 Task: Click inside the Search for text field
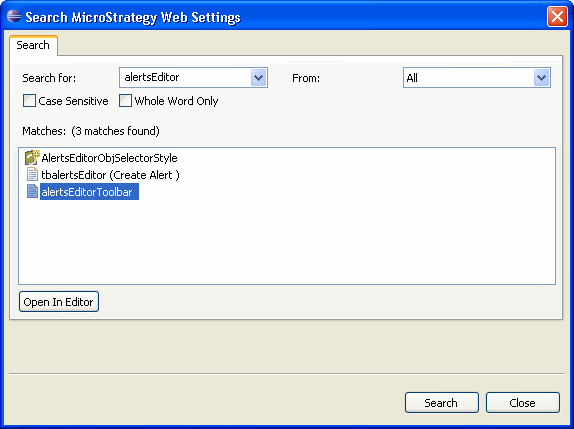coord(185,78)
